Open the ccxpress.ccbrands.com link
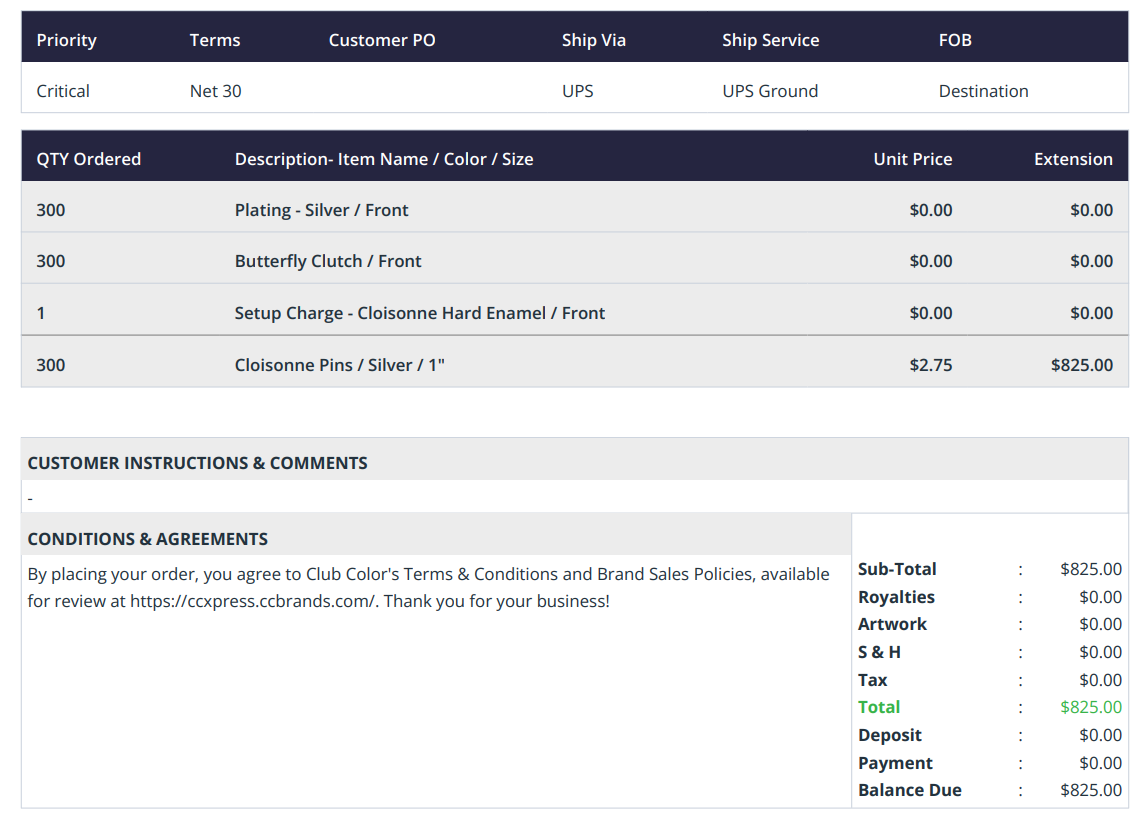1137x813 pixels. point(253,601)
